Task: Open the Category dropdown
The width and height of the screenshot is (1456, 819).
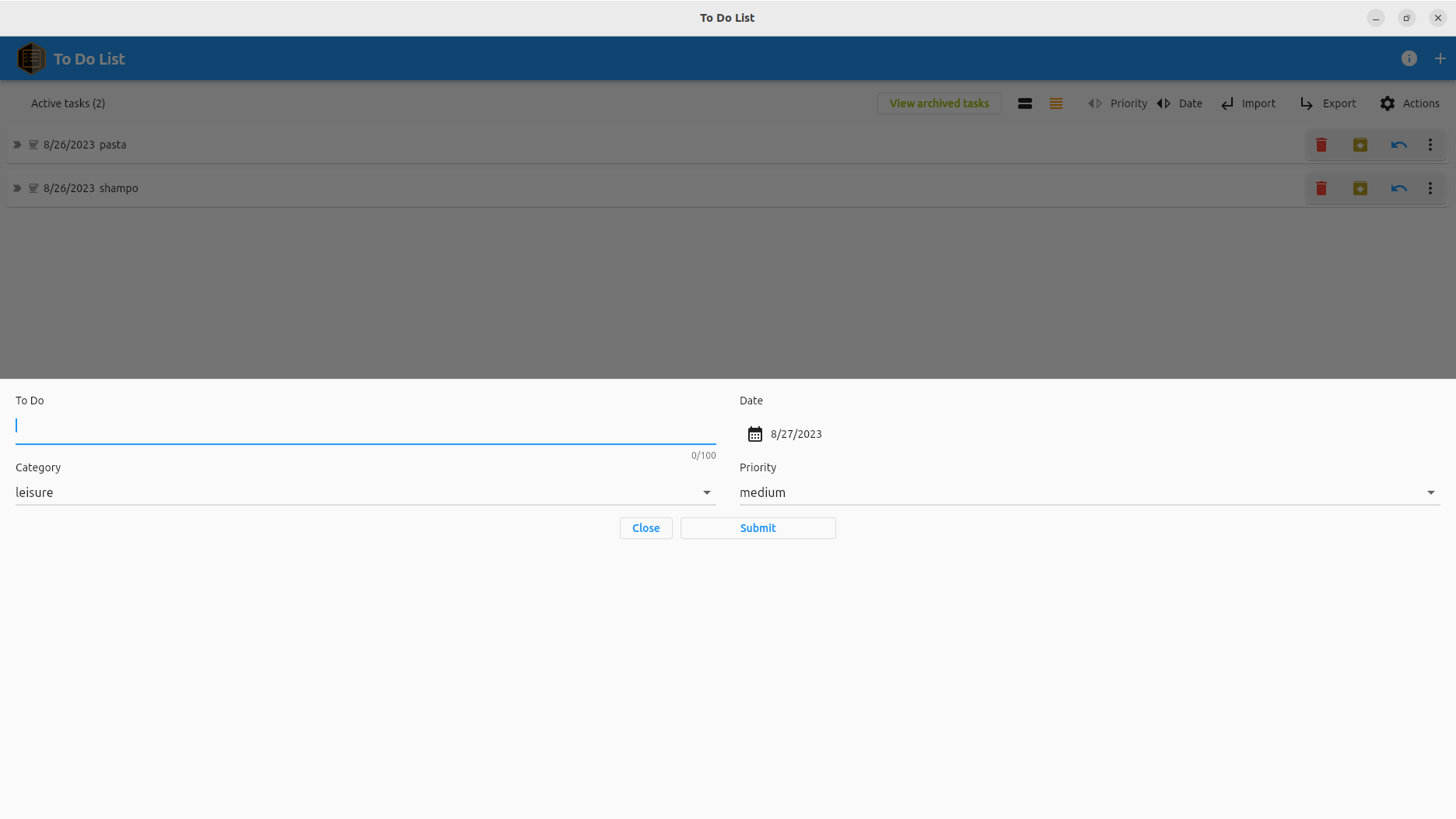Action: click(706, 492)
